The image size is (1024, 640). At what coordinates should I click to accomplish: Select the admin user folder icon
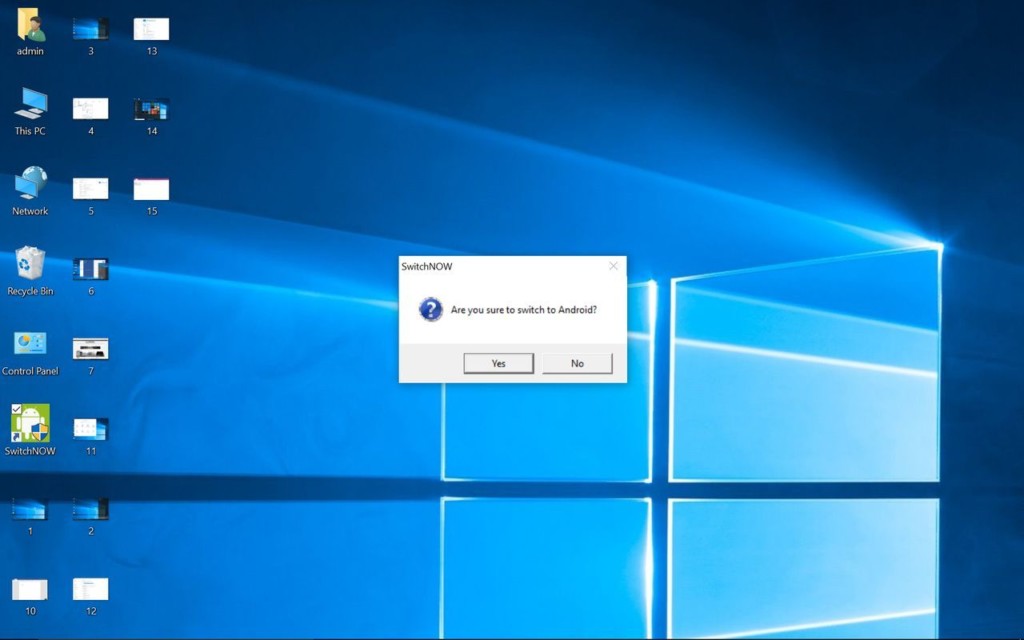(x=30, y=27)
